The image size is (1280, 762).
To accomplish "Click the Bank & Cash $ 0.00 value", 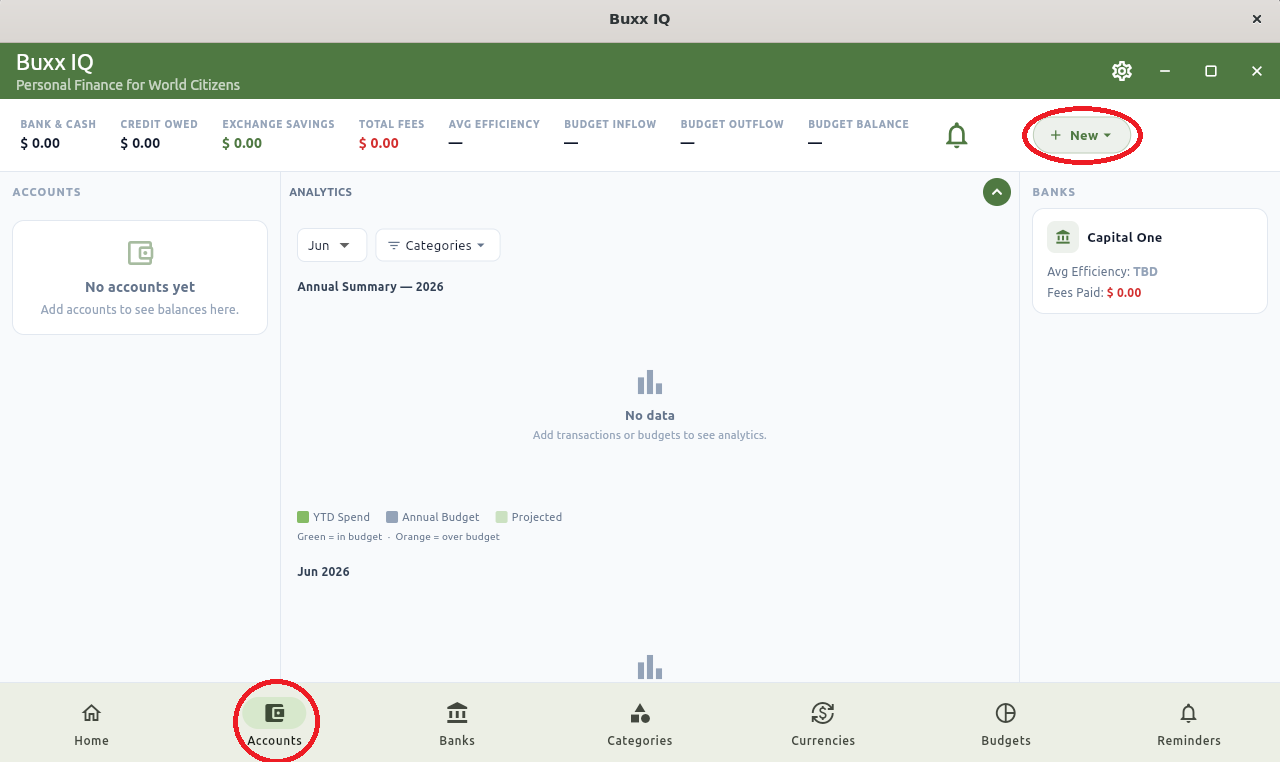I will (x=40, y=143).
